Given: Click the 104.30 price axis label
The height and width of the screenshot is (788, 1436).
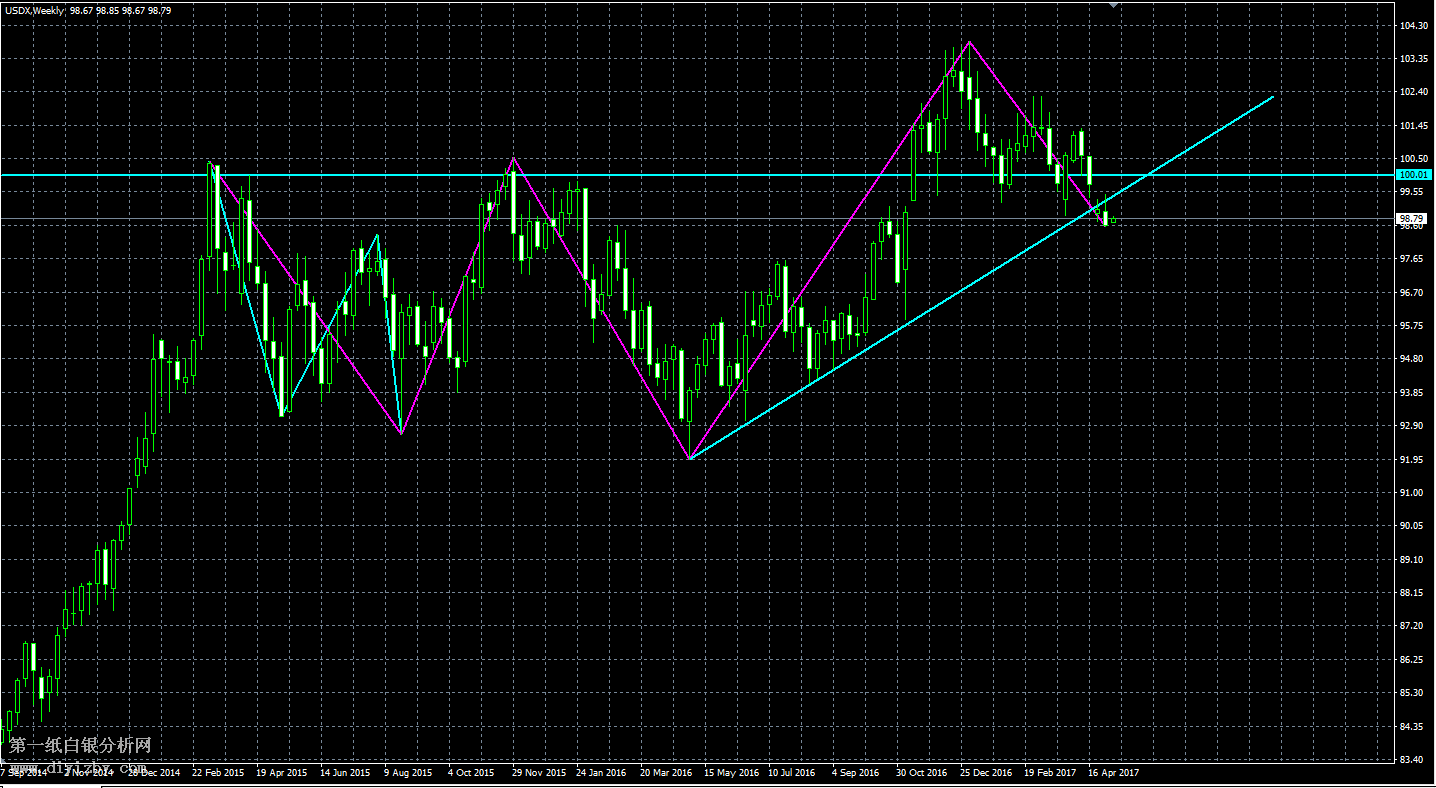Looking at the screenshot, I should coord(1412,26).
